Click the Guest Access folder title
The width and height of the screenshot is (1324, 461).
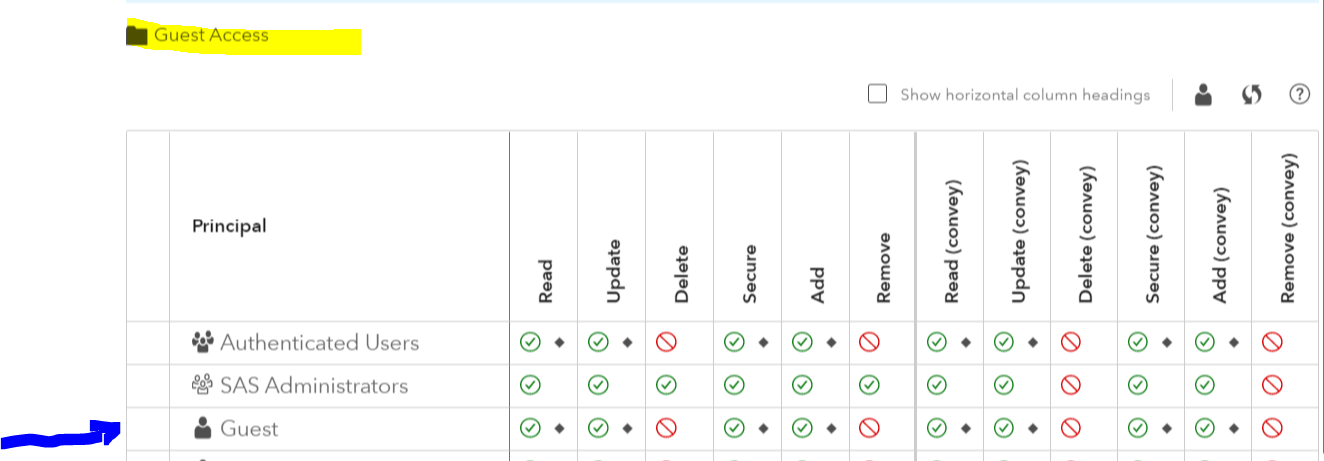point(211,36)
